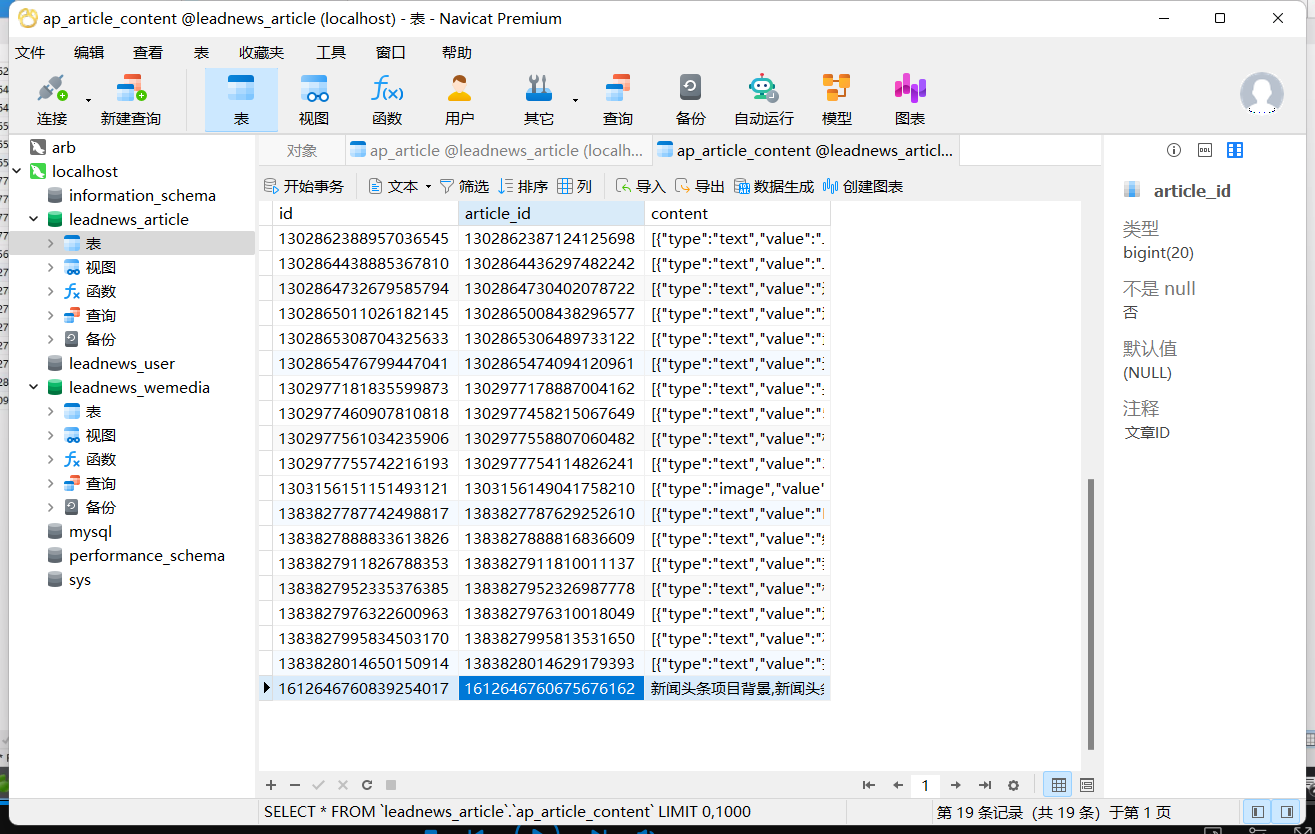Switch to the ap_article table tab
The image size is (1315, 834).
pyautogui.click(x=497, y=150)
